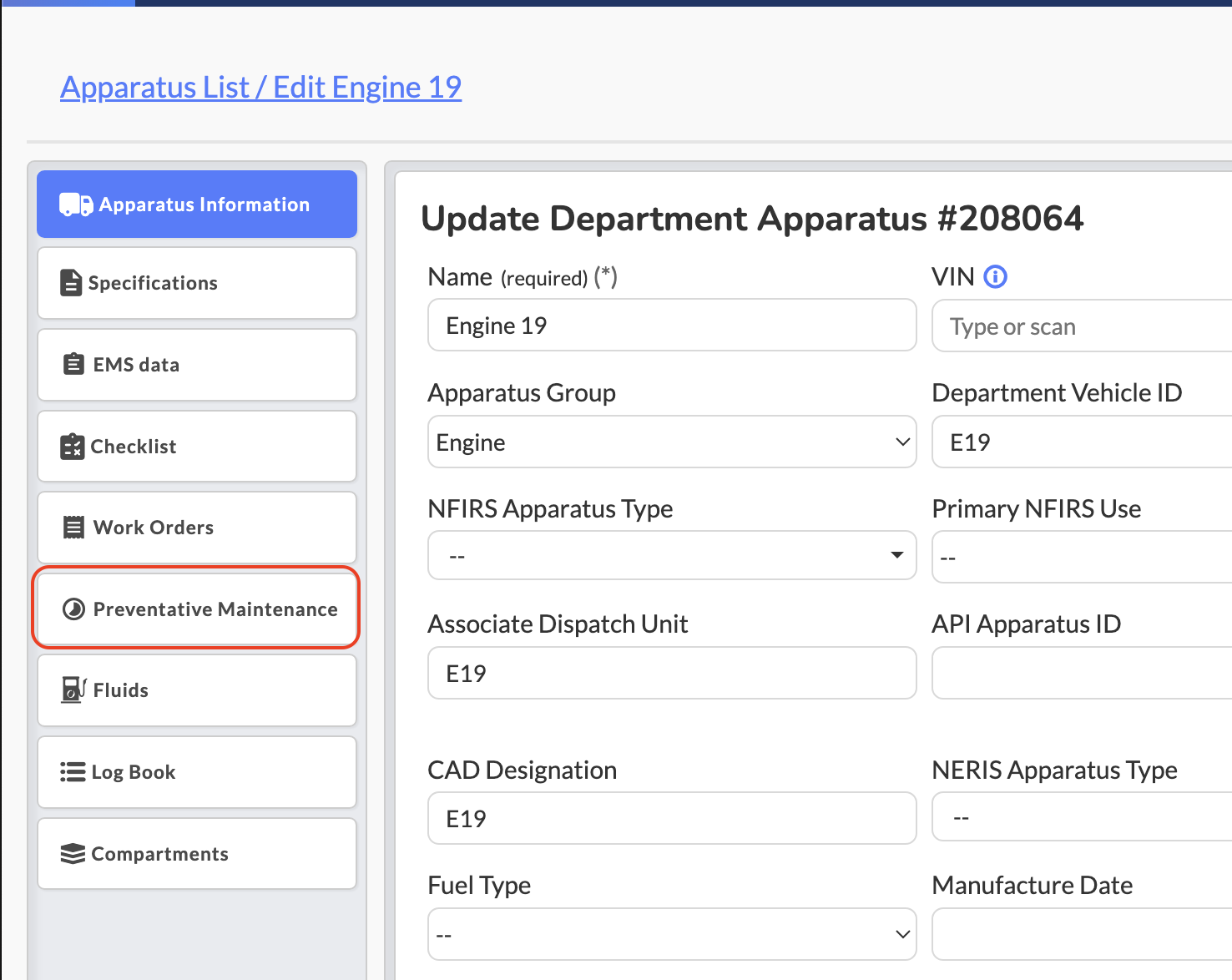This screenshot has width=1232, height=980.
Task: Click the Work Orders receipt icon
Action: [73, 528]
